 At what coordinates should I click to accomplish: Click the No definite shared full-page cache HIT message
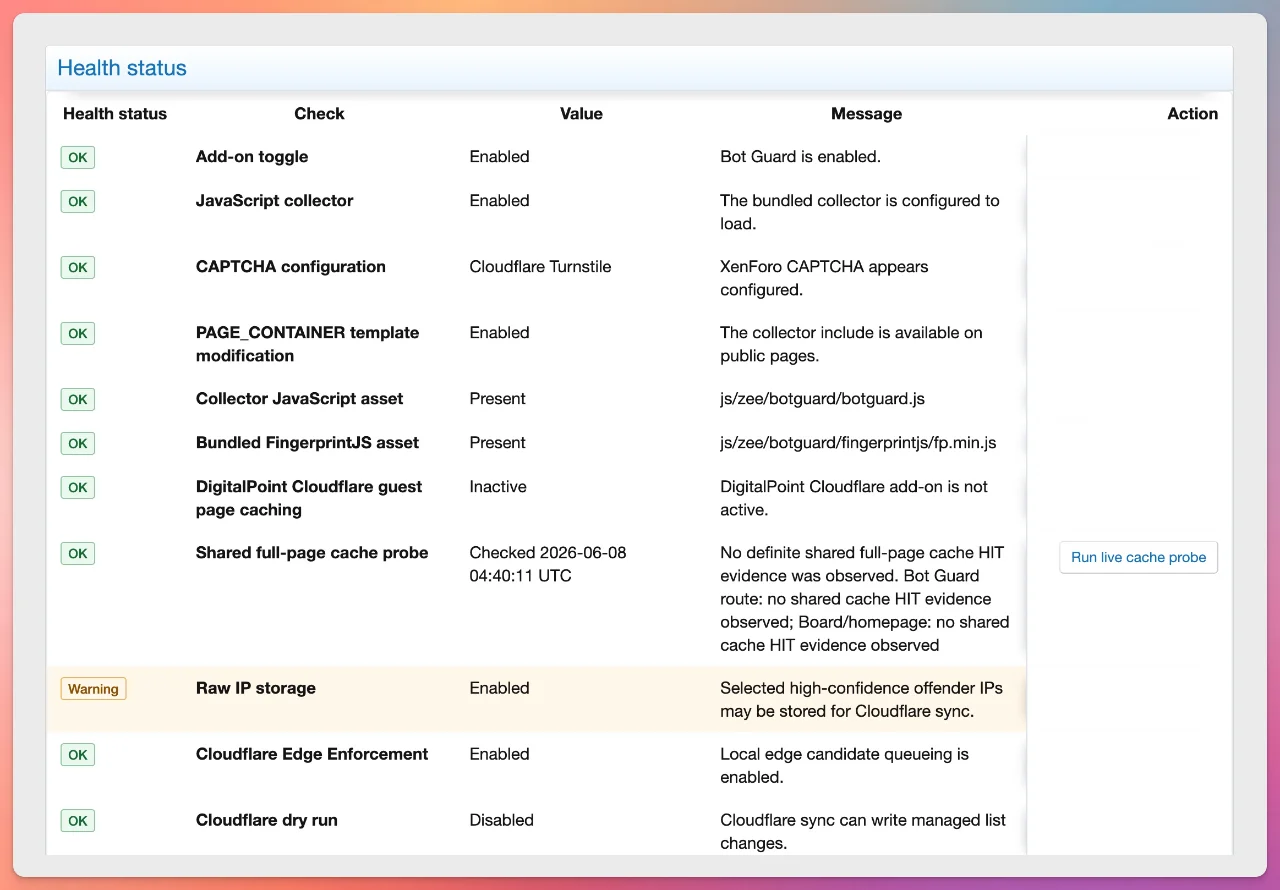click(x=865, y=598)
